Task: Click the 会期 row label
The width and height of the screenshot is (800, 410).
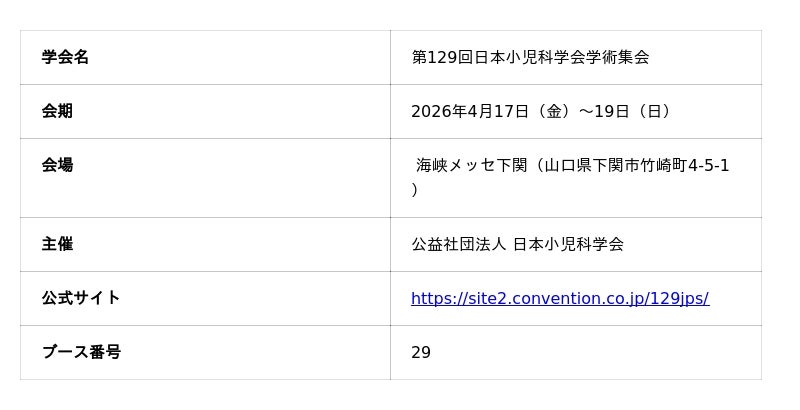Action: click(57, 111)
